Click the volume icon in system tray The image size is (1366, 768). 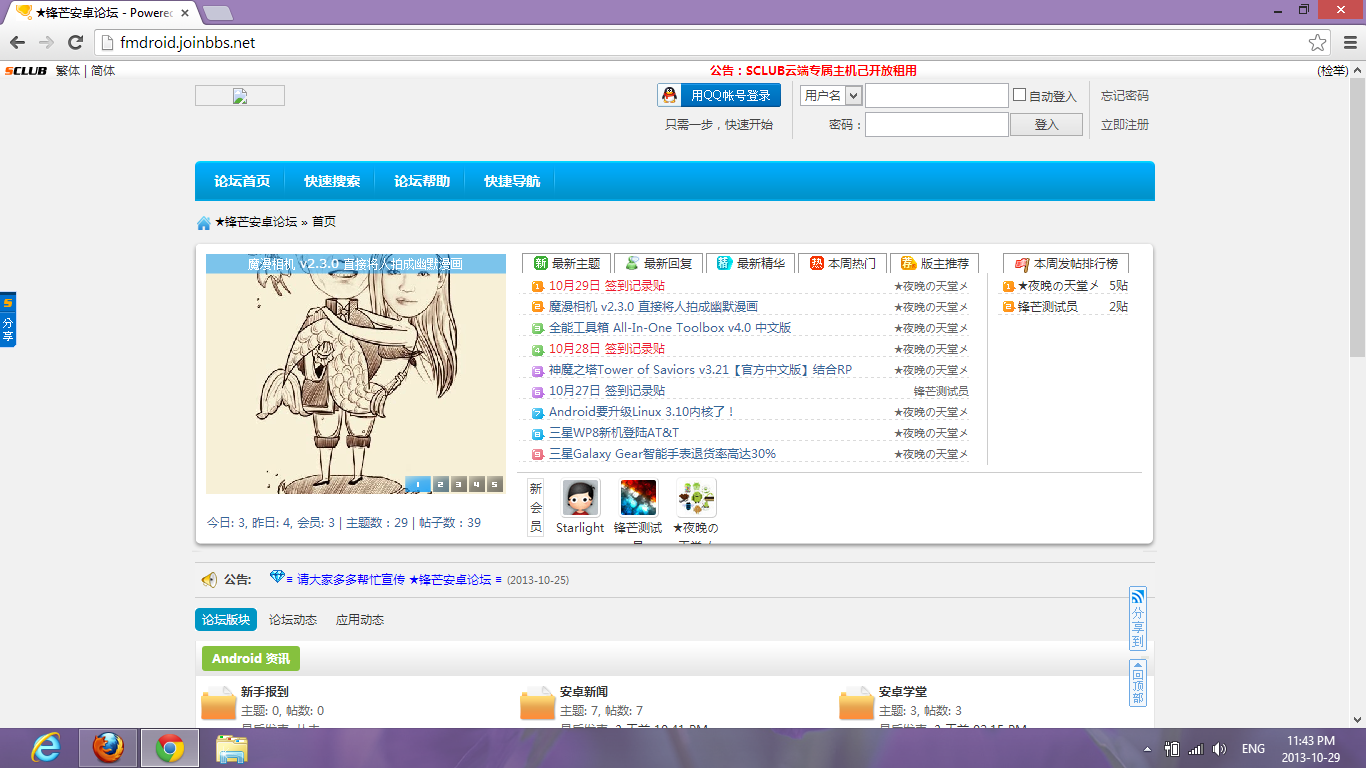[1219, 749]
